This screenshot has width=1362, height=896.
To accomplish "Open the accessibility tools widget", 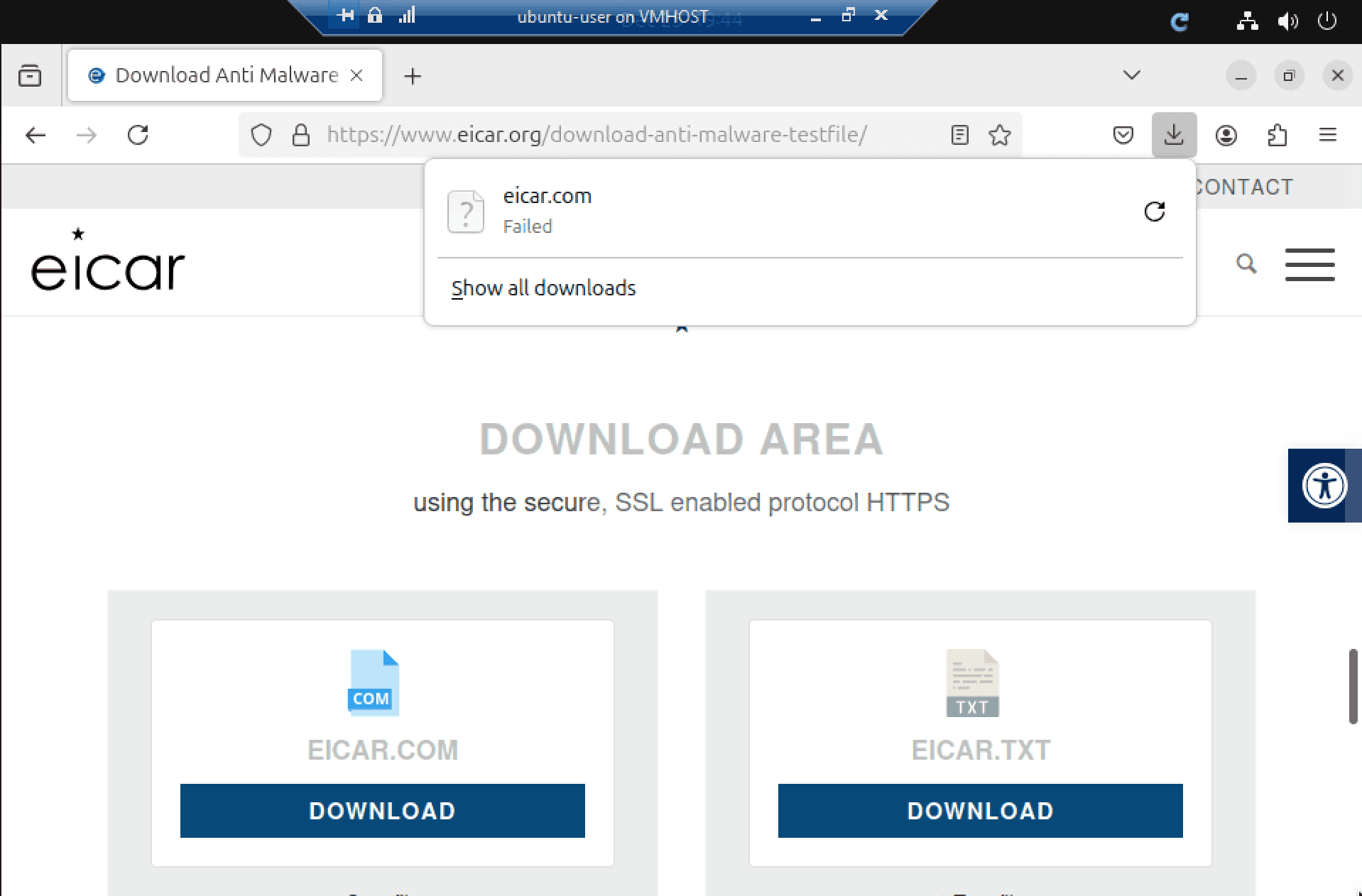I will click(x=1324, y=486).
